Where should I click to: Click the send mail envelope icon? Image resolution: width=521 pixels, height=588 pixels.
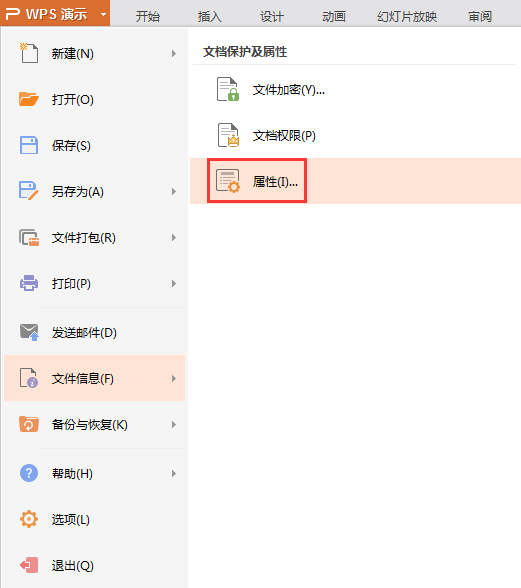click(x=29, y=332)
